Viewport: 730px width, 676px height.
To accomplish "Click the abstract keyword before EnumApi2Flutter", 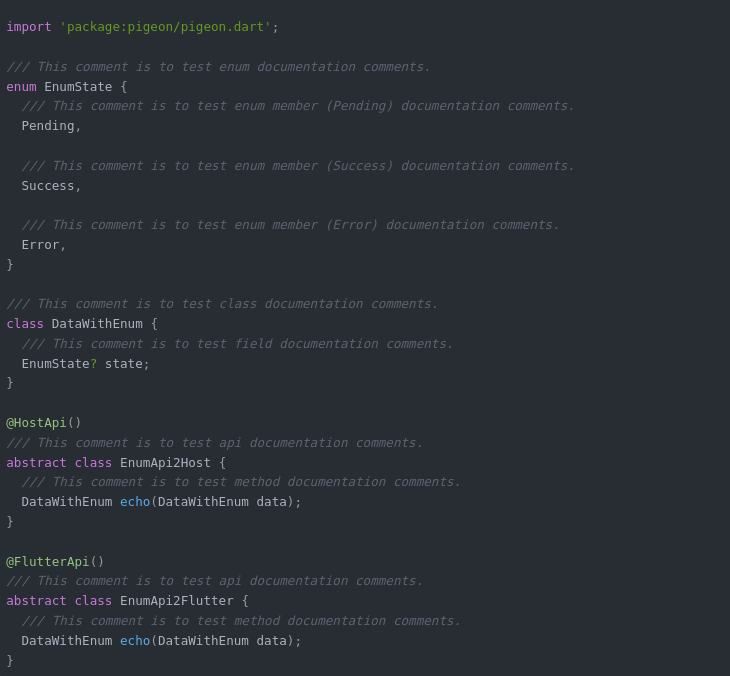I will 36,602.
